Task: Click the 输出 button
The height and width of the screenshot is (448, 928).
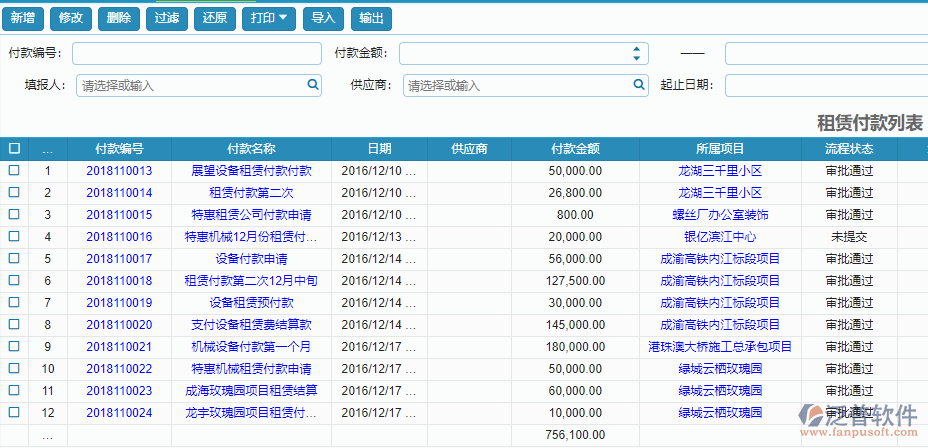Action: click(x=371, y=19)
